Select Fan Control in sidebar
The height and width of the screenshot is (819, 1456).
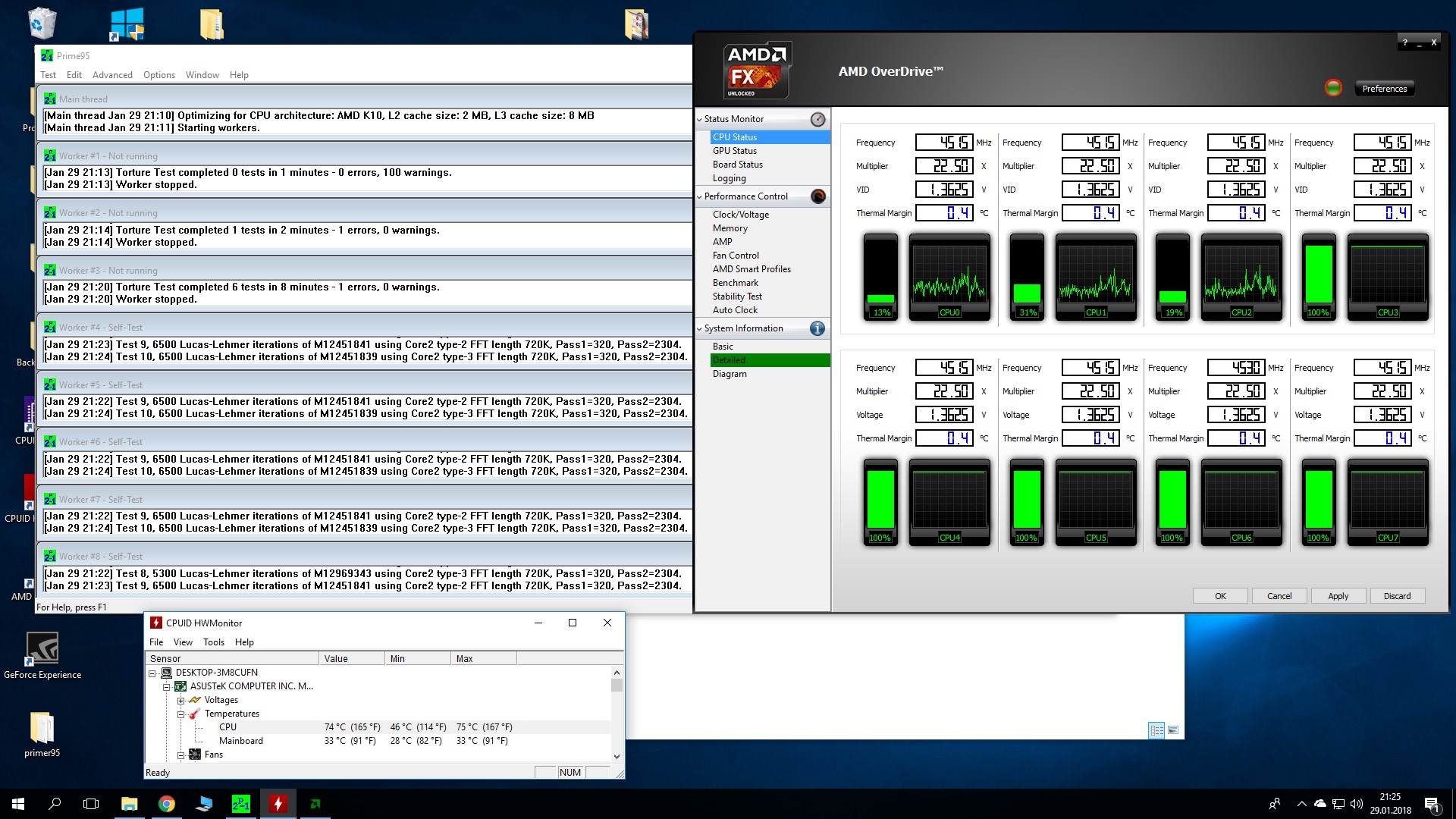pos(736,256)
